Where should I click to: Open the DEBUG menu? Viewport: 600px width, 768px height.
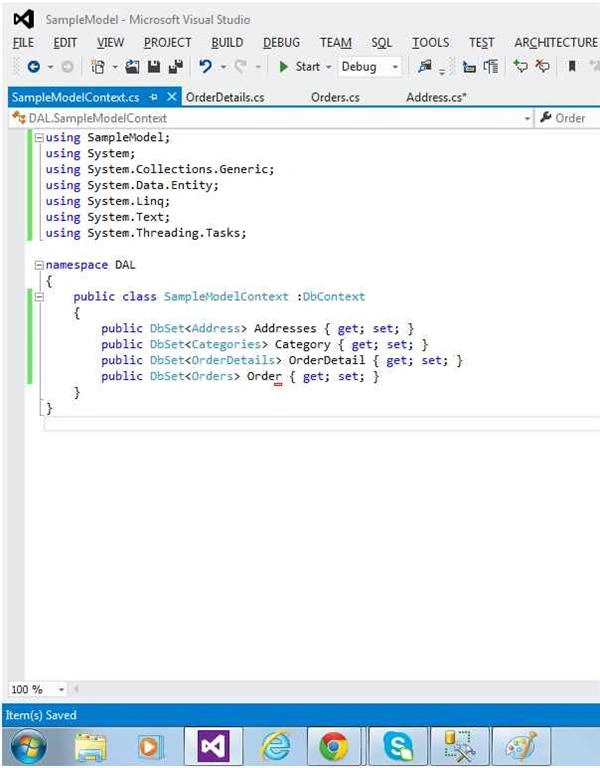click(x=282, y=43)
